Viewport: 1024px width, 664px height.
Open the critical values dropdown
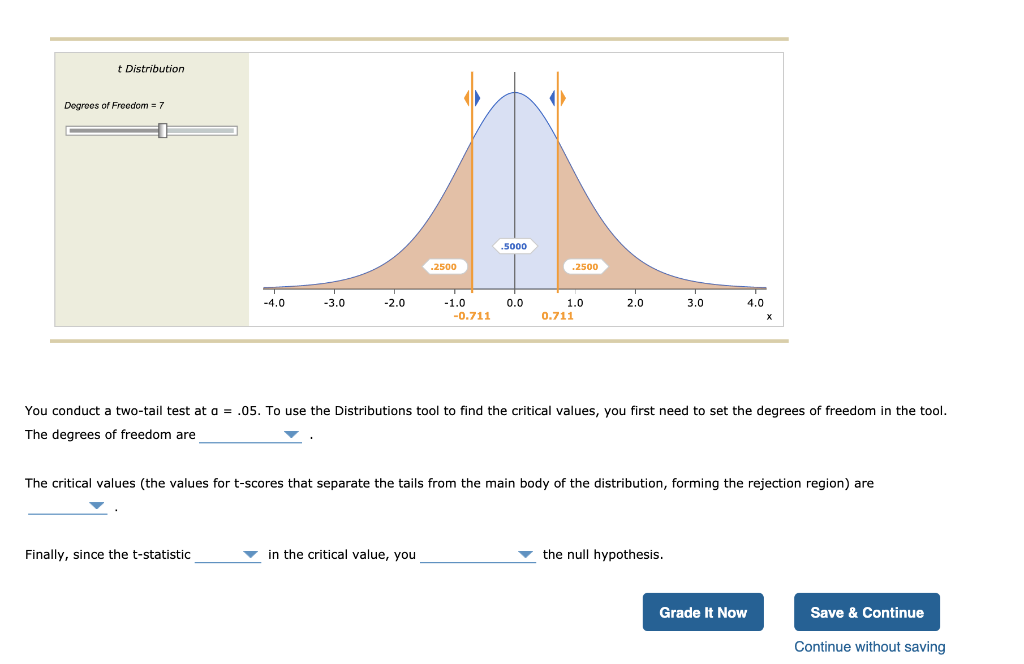pyautogui.click(x=97, y=505)
